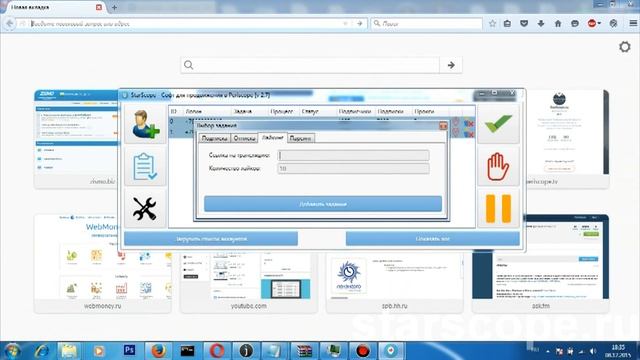Click the small red icon in row 0

coord(456,121)
